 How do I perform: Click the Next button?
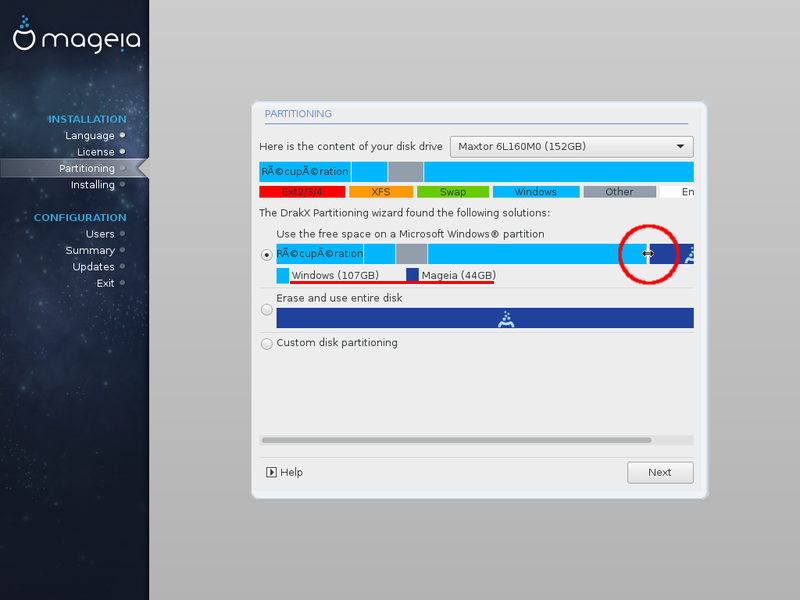click(x=660, y=472)
